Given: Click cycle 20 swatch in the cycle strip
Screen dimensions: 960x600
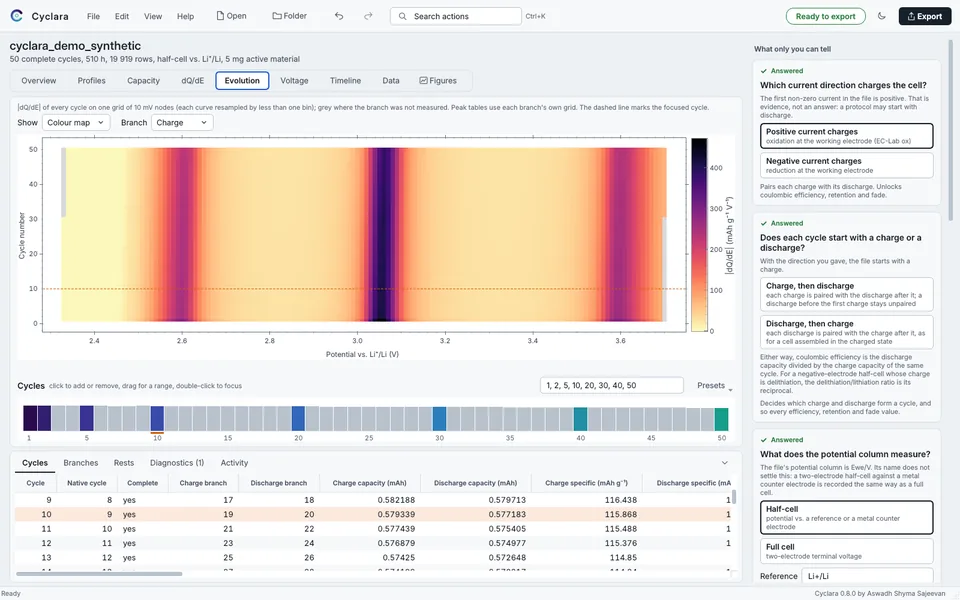Looking at the screenshot, I should 298,418.
